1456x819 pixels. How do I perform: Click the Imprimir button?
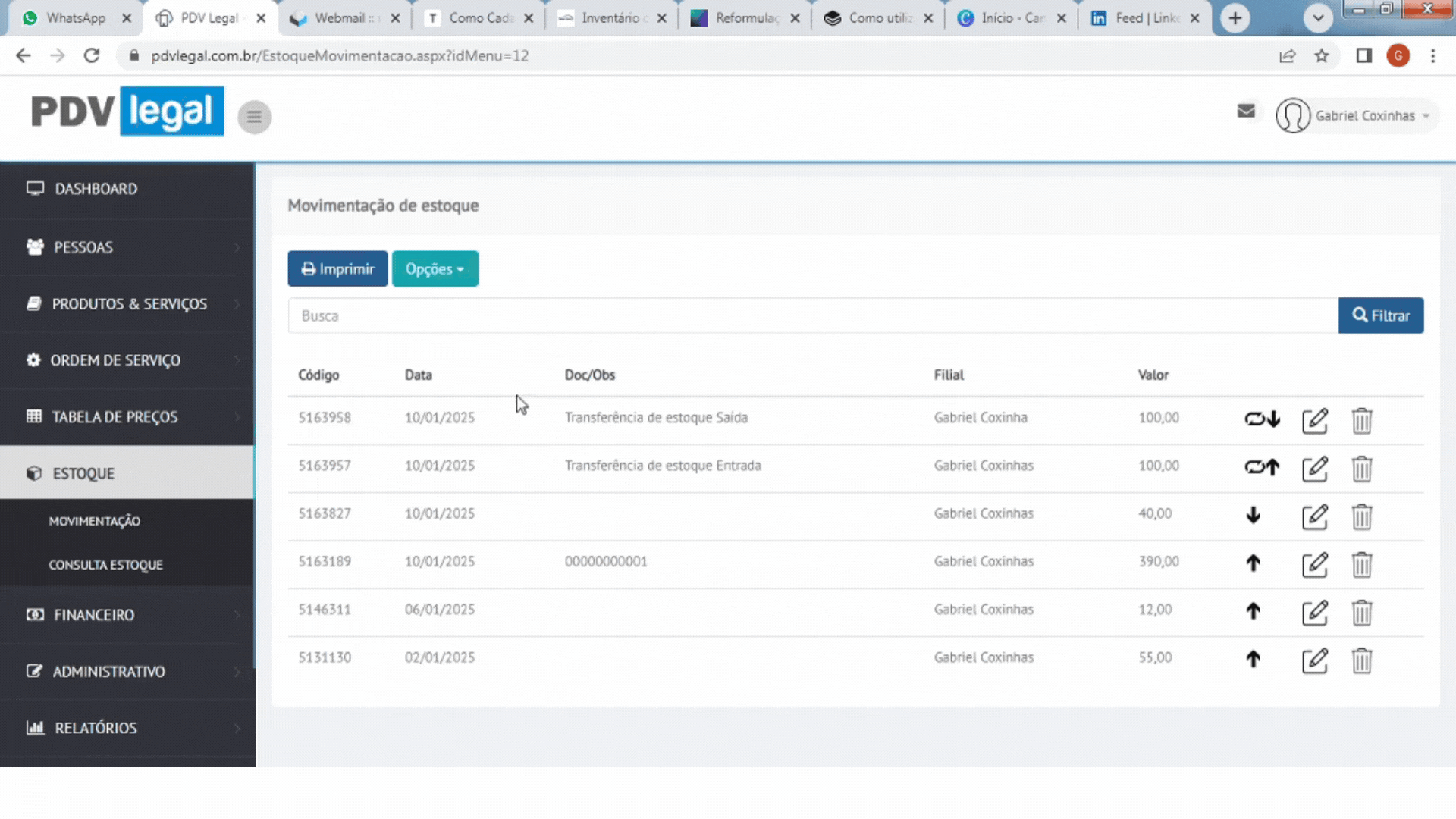pos(337,269)
